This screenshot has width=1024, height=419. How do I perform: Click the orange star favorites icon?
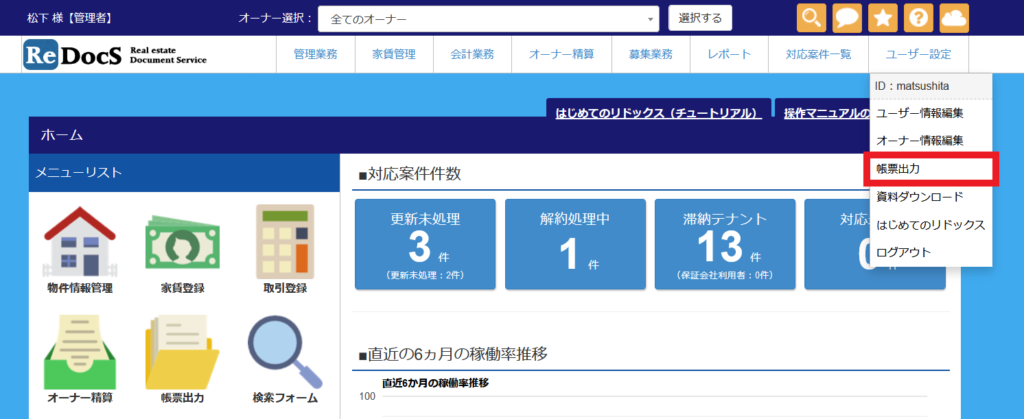click(x=884, y=18)
